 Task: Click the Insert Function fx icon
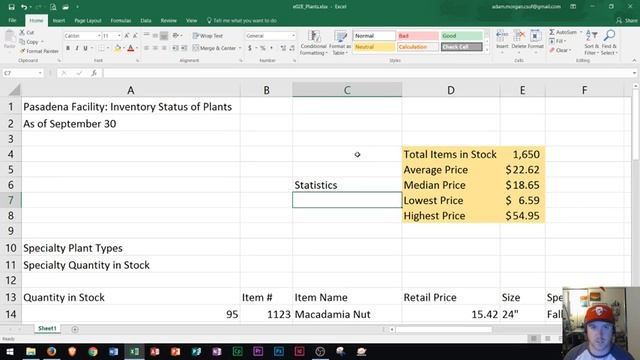(x=94, y=73)
